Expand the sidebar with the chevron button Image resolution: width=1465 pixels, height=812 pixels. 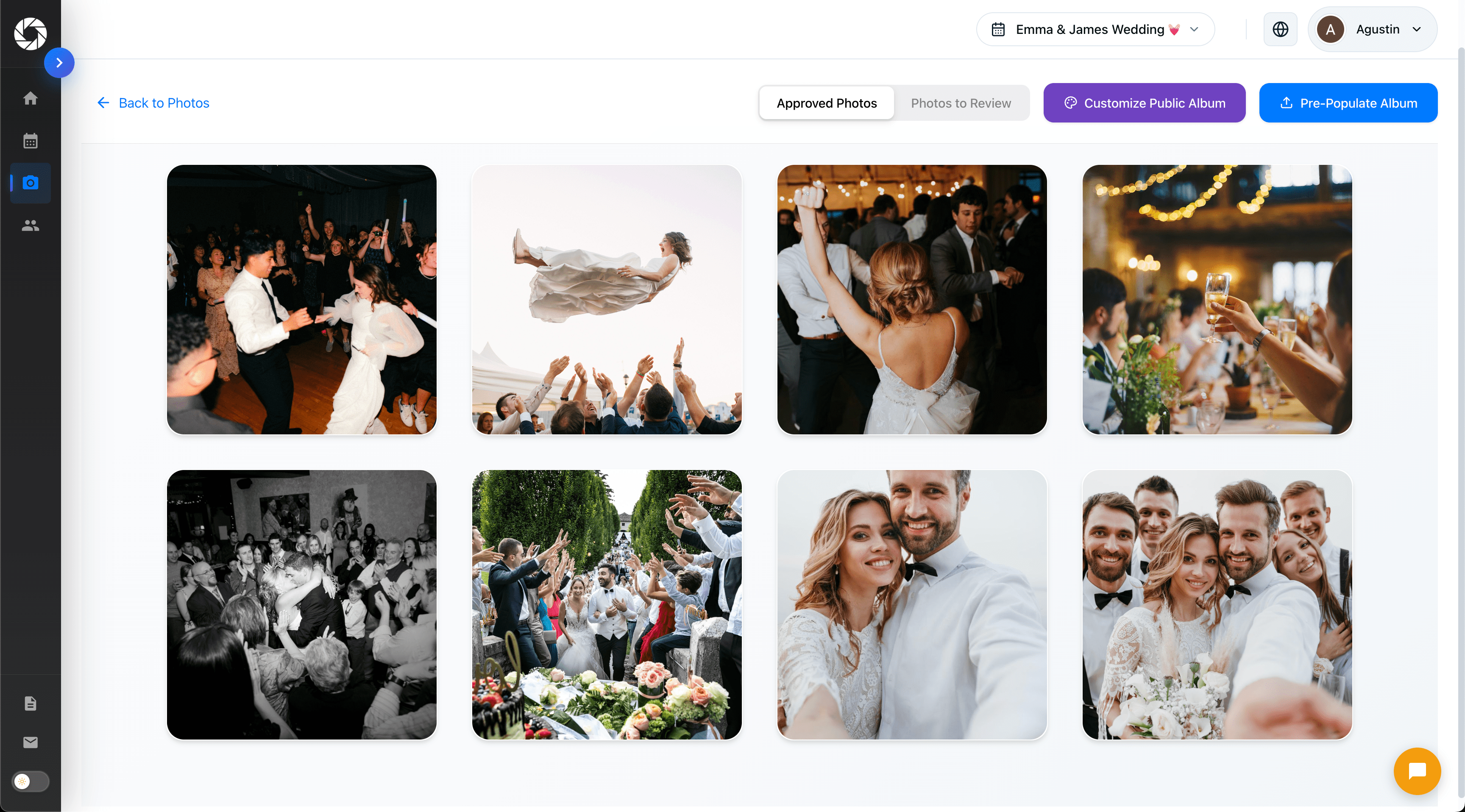click(59, 63)
